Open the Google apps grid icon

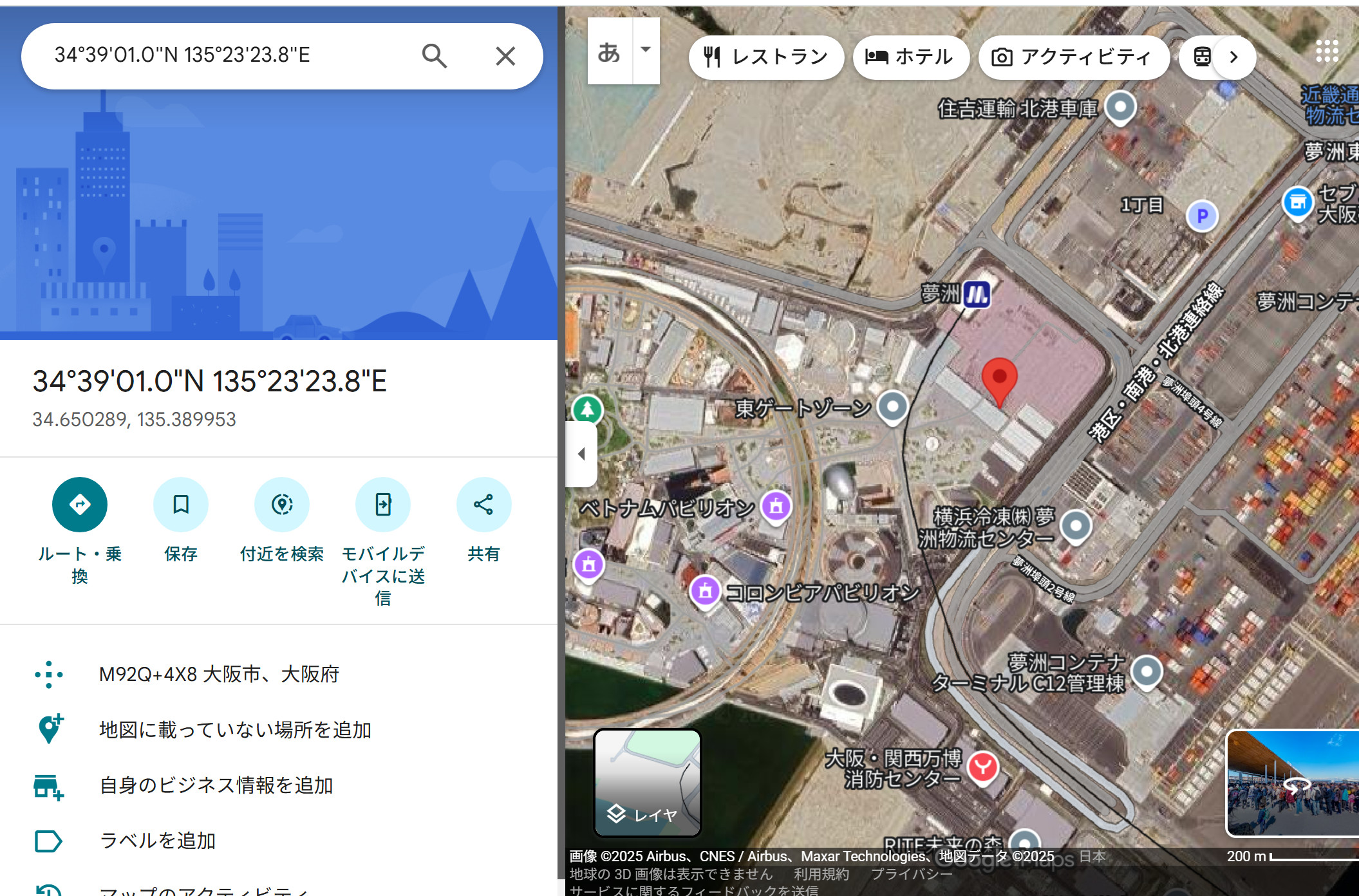tap(1327, 51)
